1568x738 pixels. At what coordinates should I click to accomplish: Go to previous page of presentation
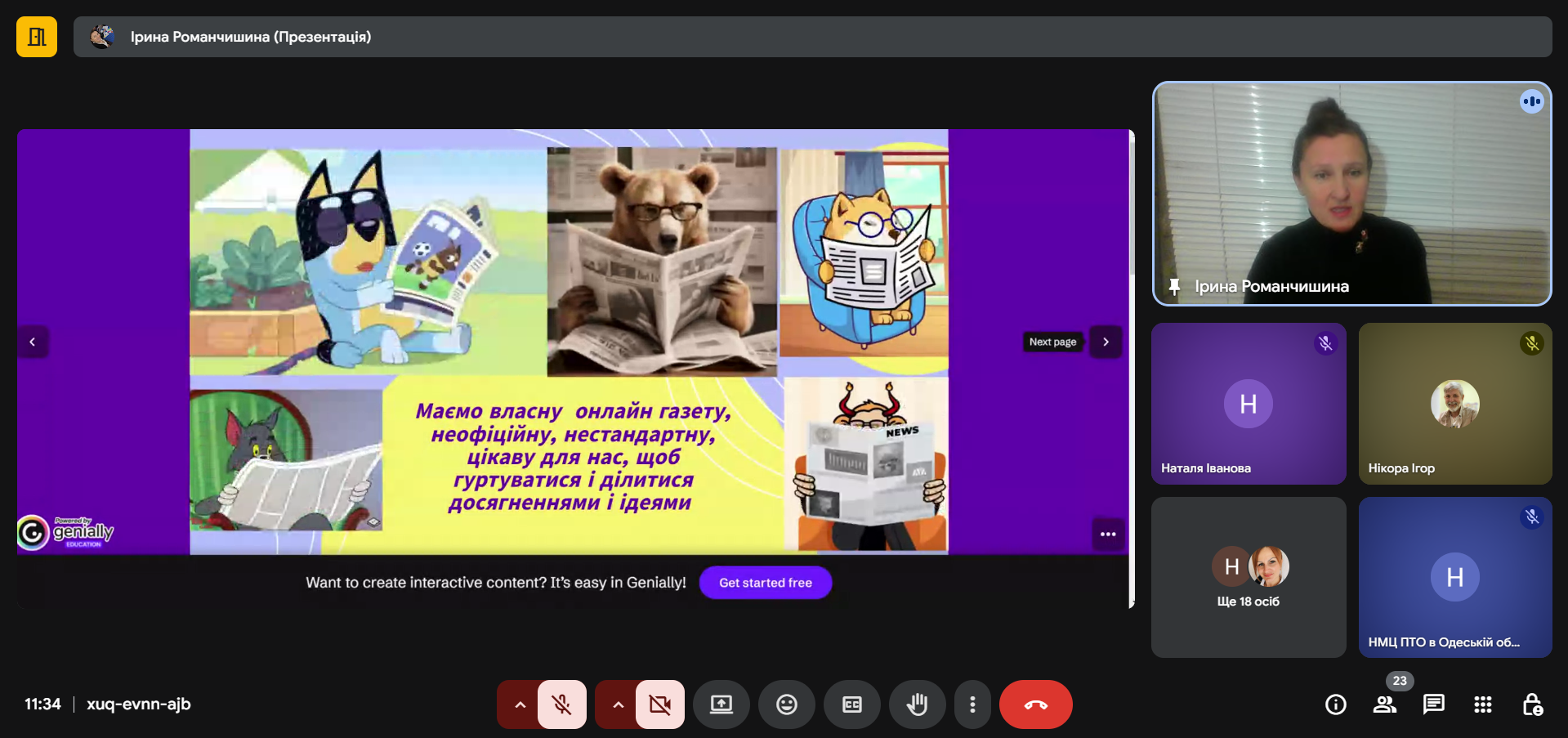(33, 342)
